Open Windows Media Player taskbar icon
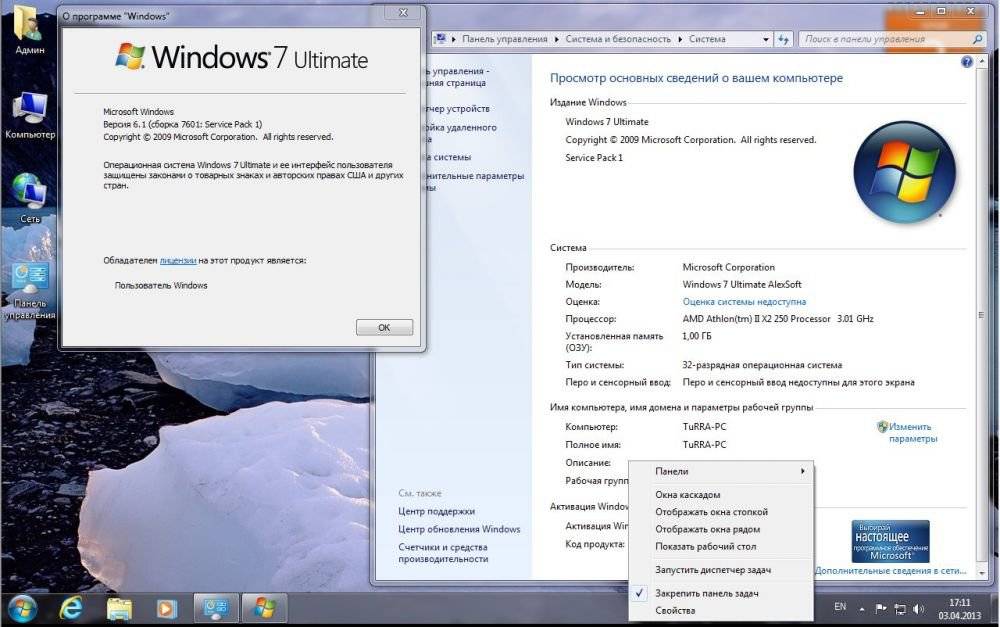Viewport: 1000px width, 627px height. (166, 609)
